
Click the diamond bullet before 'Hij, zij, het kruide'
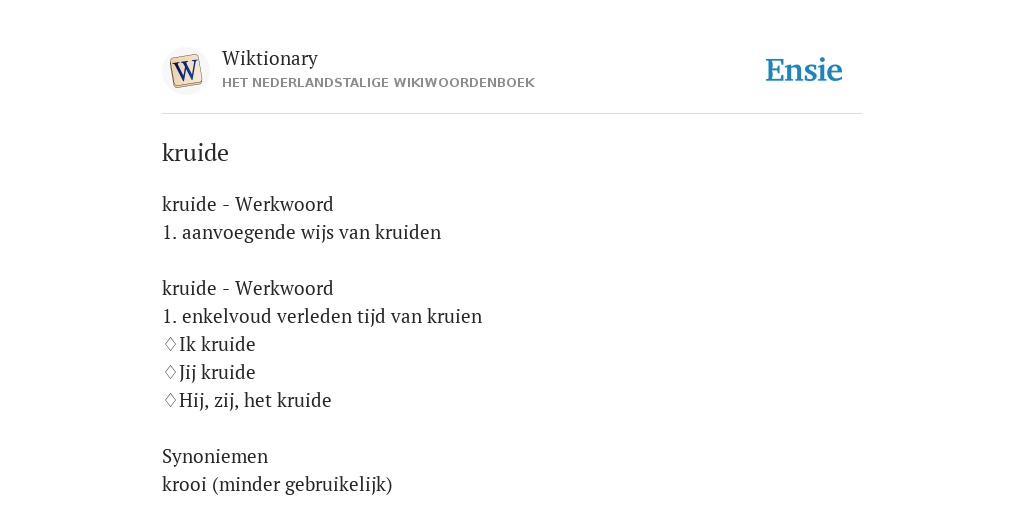tap(170, 400)
